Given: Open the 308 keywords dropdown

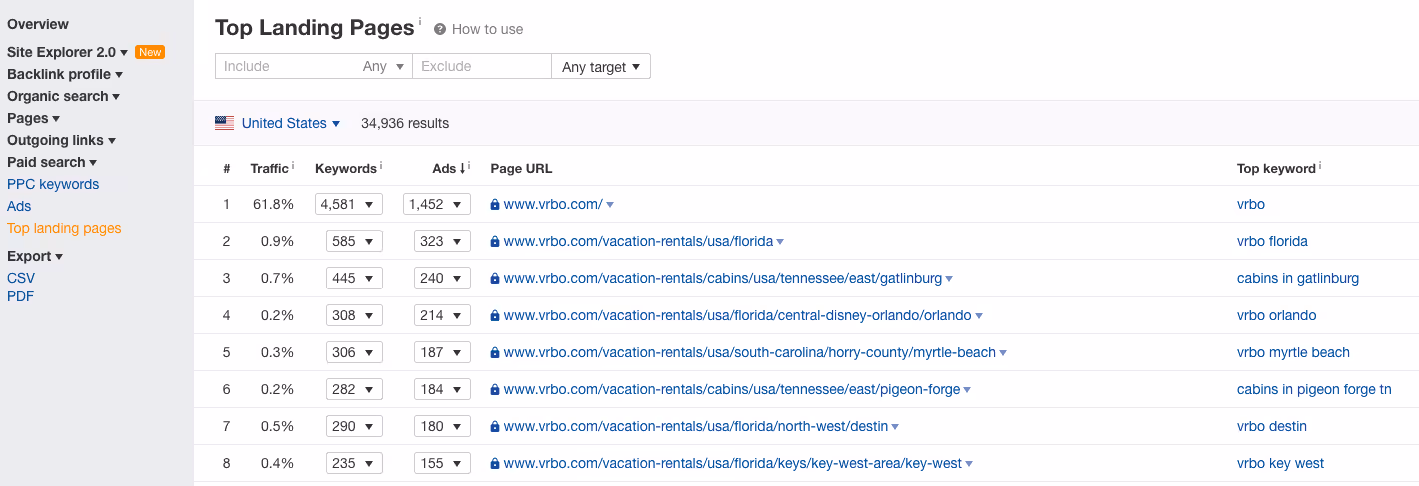Looking at the screenshot, I should click(354, 315).
